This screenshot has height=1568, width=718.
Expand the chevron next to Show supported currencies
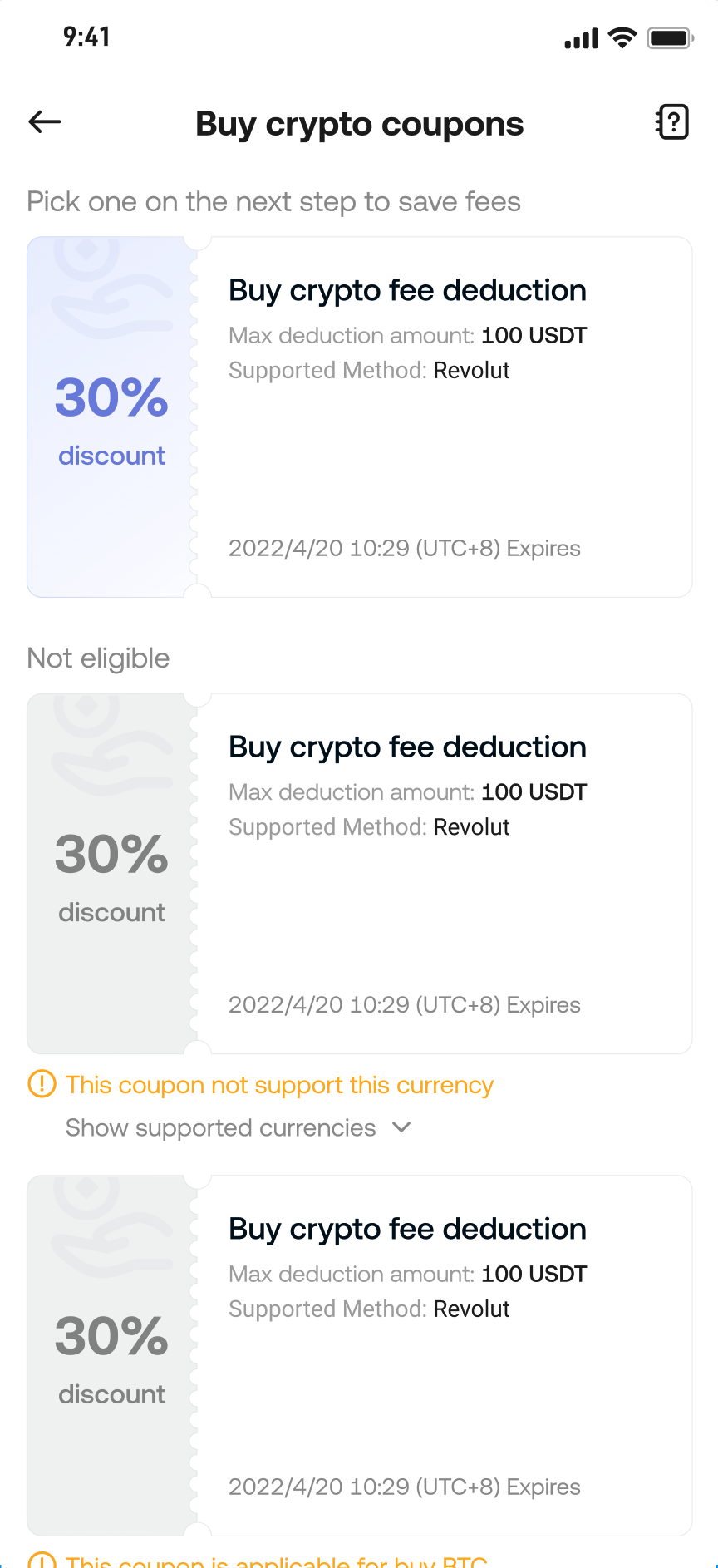pyautogui.click(x=402, y=1127)
